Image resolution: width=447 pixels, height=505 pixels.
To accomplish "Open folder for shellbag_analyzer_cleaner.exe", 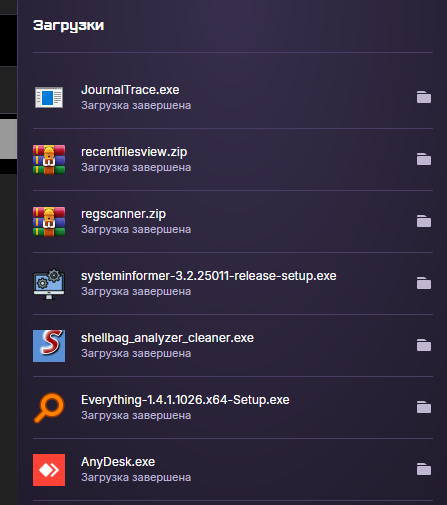I will click(x=424, y=345).
